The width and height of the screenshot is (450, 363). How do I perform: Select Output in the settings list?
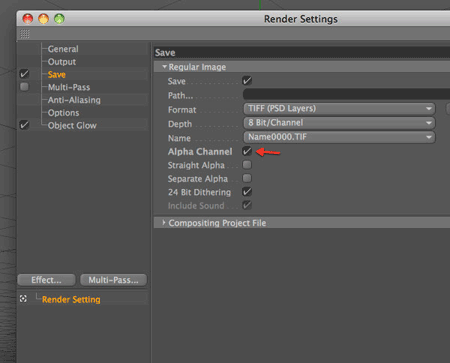point(62,62)
